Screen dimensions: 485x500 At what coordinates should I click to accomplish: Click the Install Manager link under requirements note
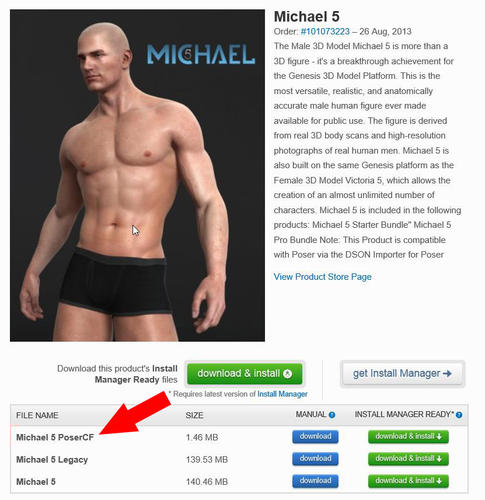pos(282,394)
